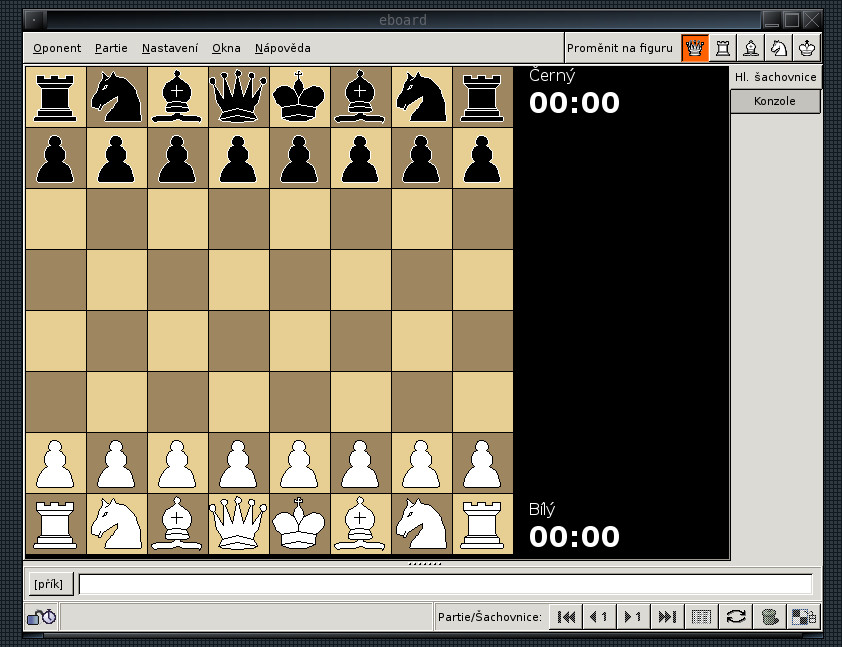Open the Oponent menu
The width and height of the screenshot is (842, 647).
coord(57,48)
